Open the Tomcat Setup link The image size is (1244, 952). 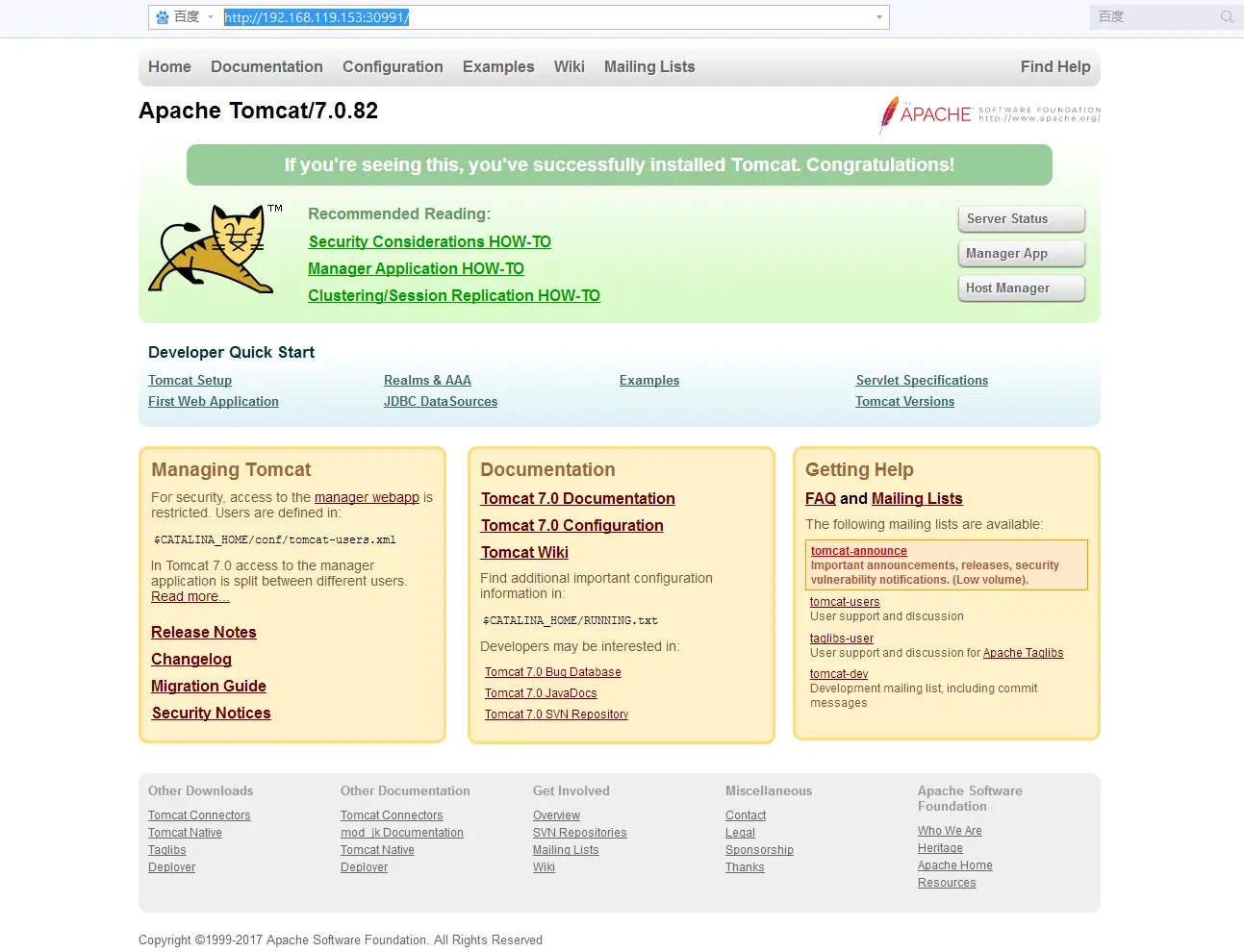(x=190, y=381)
